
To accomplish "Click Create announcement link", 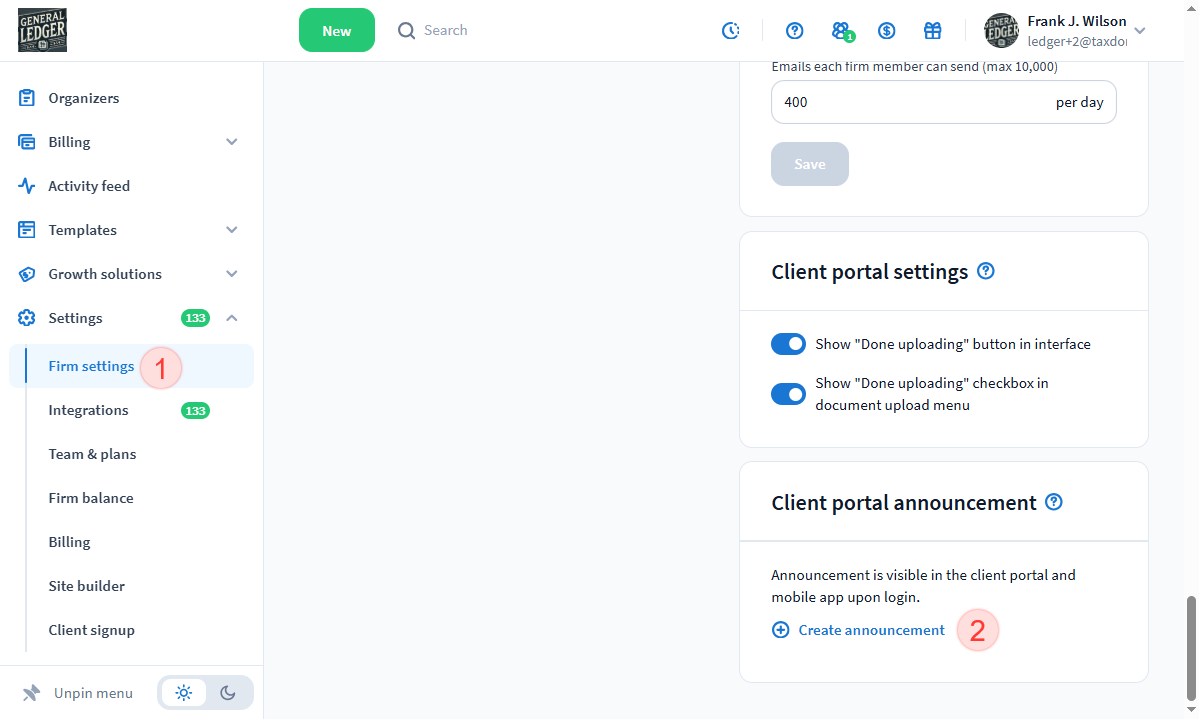I will [x=870, y=630].
